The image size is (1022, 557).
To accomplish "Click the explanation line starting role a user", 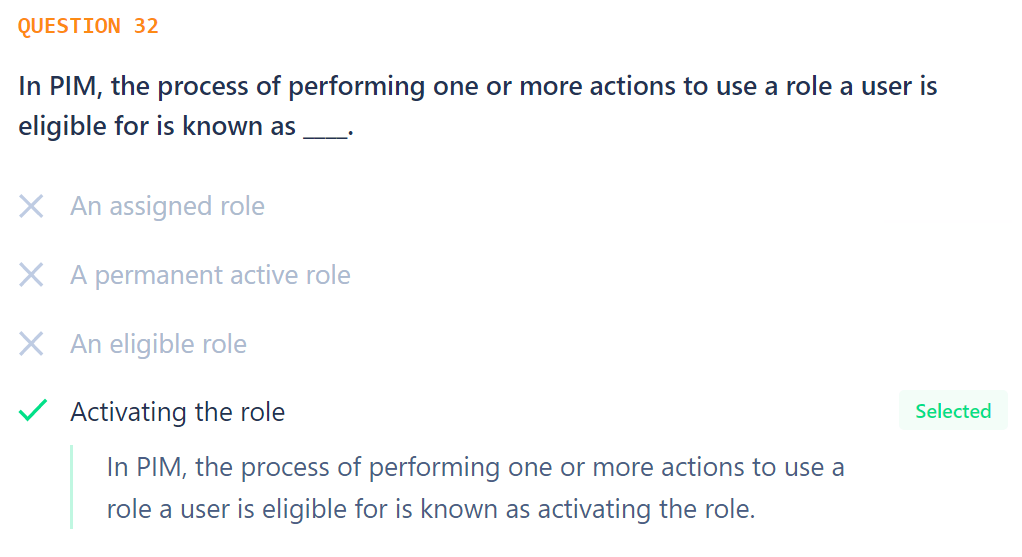I will [x=431, y=509].
